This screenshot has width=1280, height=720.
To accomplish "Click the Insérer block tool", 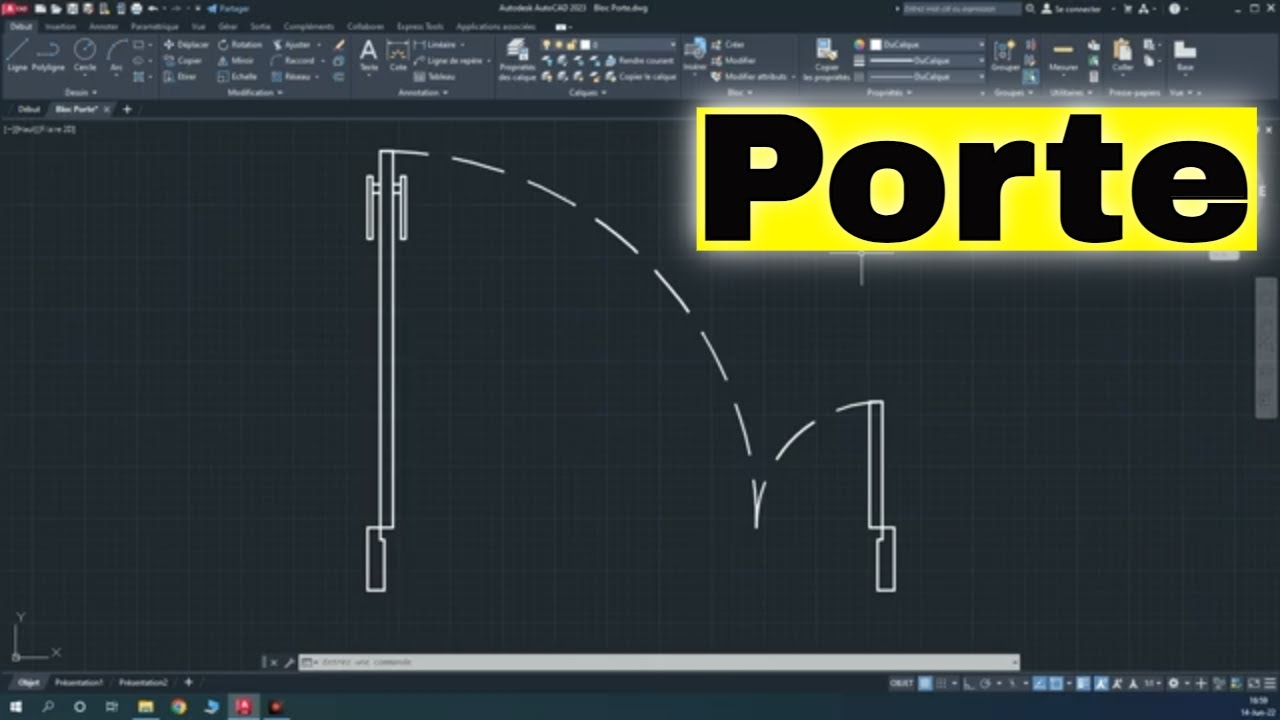I will coord(694,55).
